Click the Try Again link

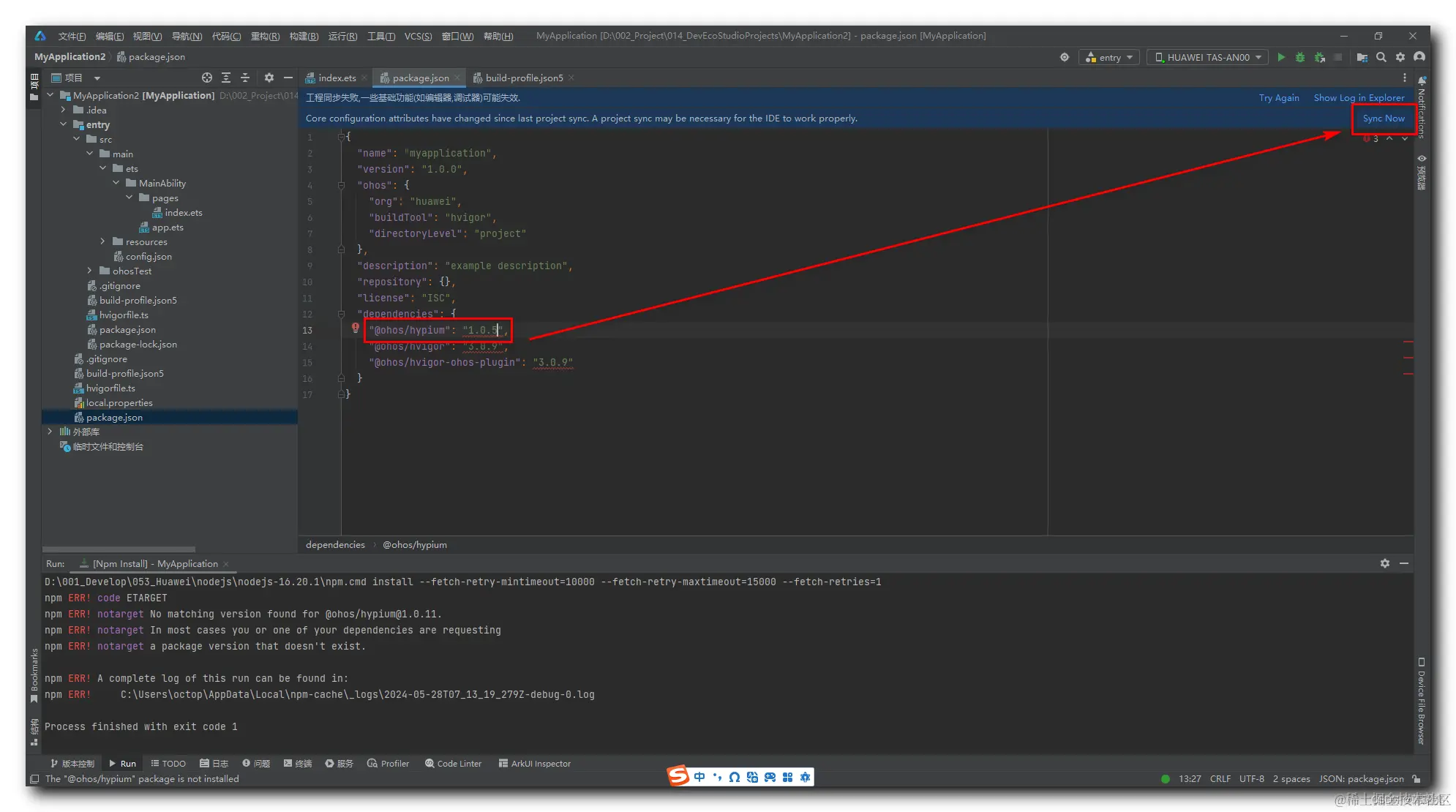point(1278,98)
